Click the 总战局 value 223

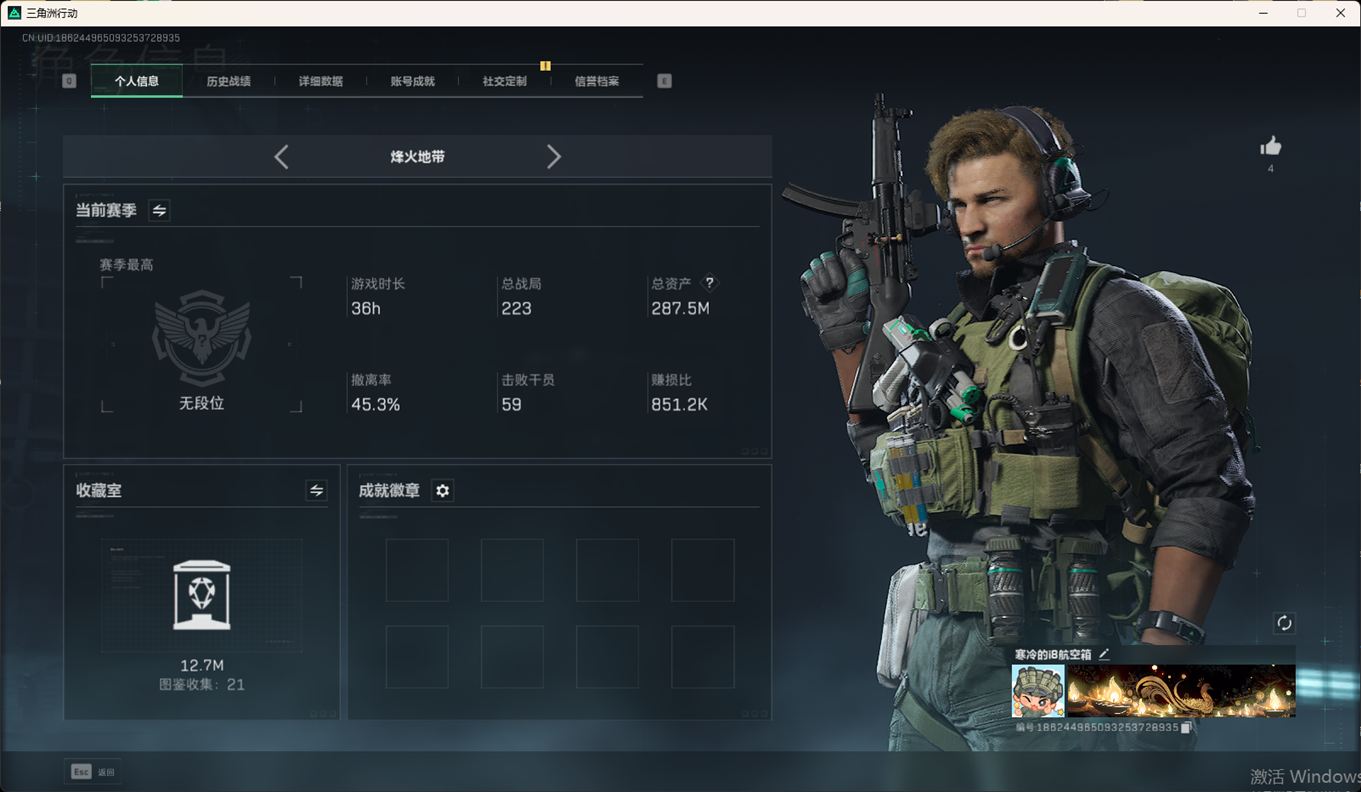(516, 308)
